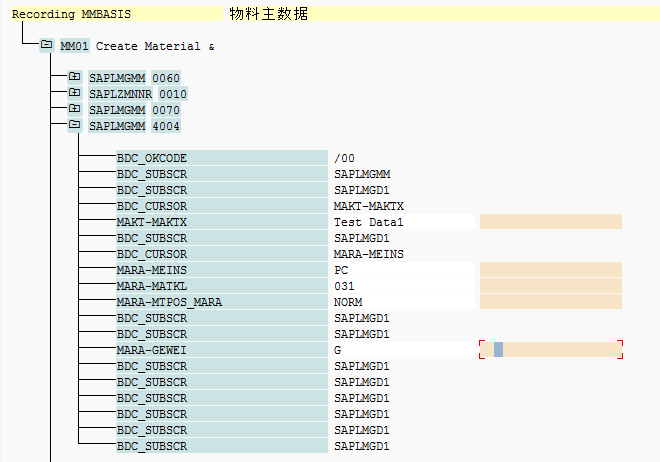660x462 pixels.
Task: Click the focused orange field beside G
Action: tap(551, 350)
